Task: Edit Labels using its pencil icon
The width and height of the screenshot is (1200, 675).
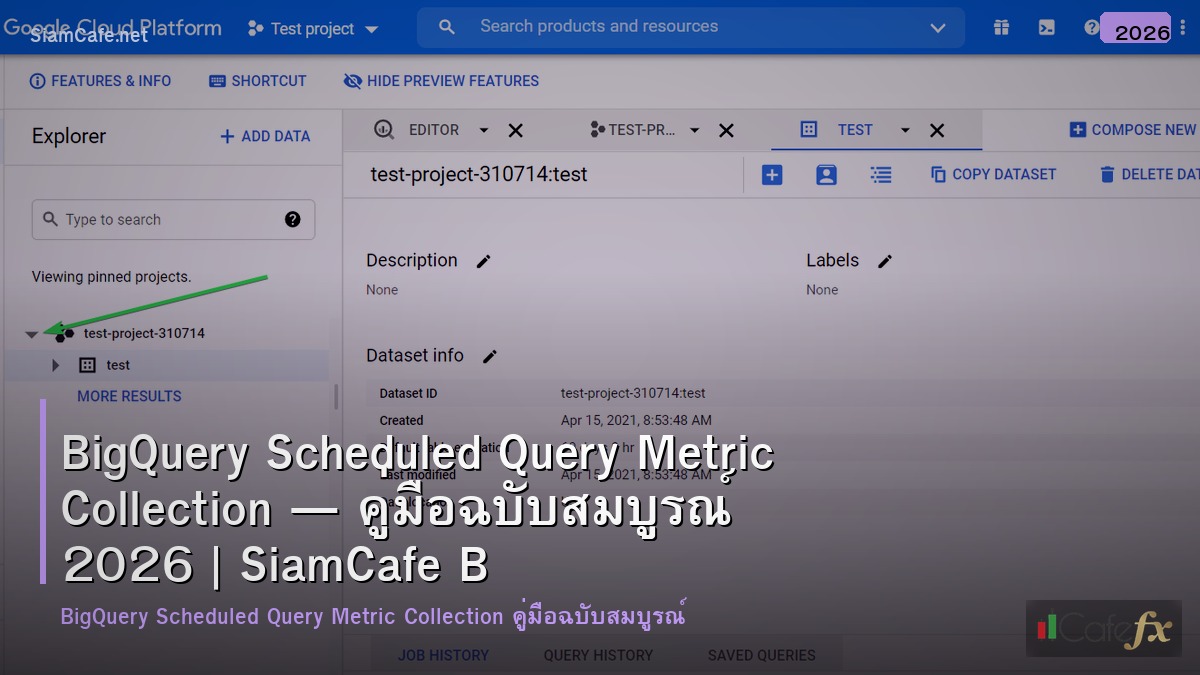Action: [x=884, y=261]
